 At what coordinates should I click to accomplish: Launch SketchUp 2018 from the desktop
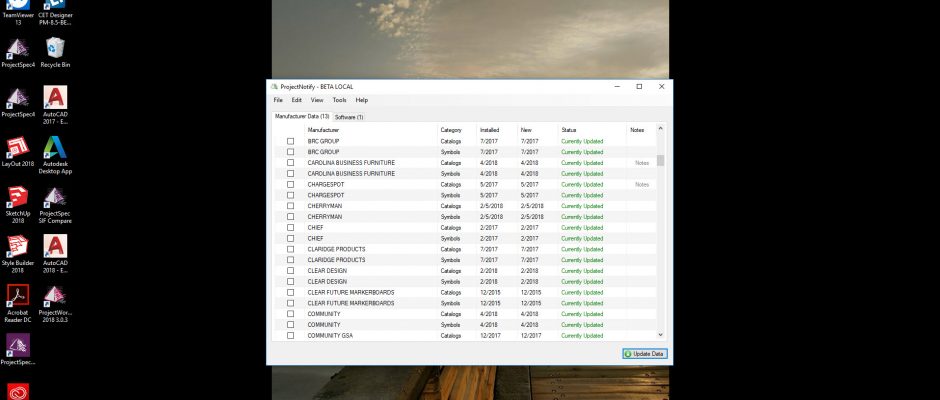point(18,204)
